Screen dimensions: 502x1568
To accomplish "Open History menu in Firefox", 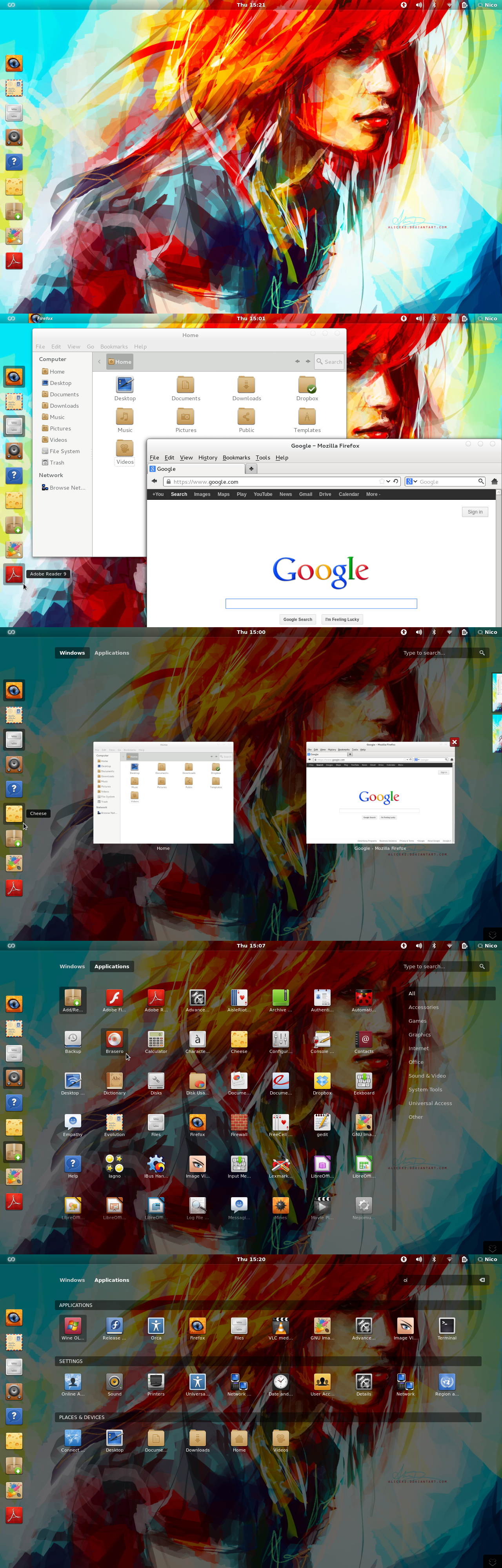I will click(208, 458).
